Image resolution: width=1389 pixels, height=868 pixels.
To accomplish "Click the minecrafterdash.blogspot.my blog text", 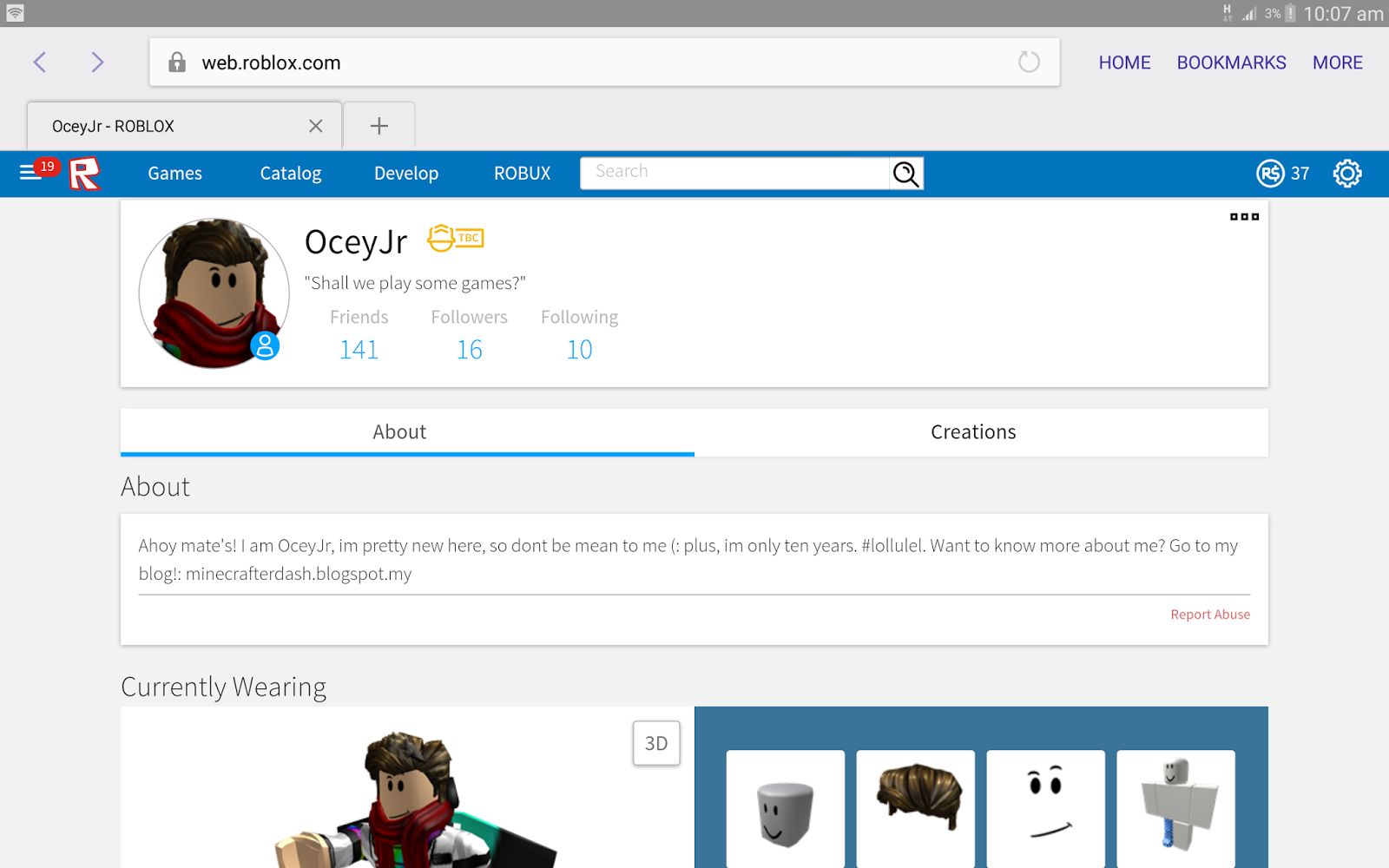I will click(x=299, y=574).
